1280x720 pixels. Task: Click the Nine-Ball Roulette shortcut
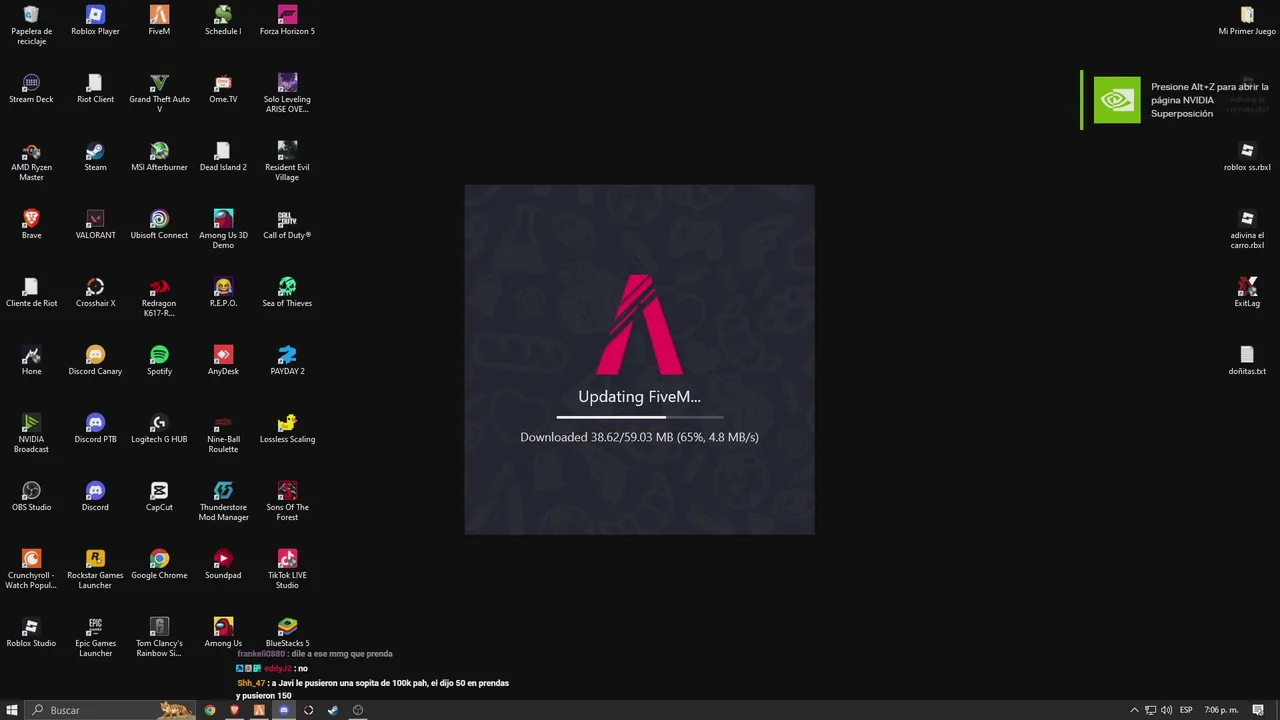coord(223,433)
